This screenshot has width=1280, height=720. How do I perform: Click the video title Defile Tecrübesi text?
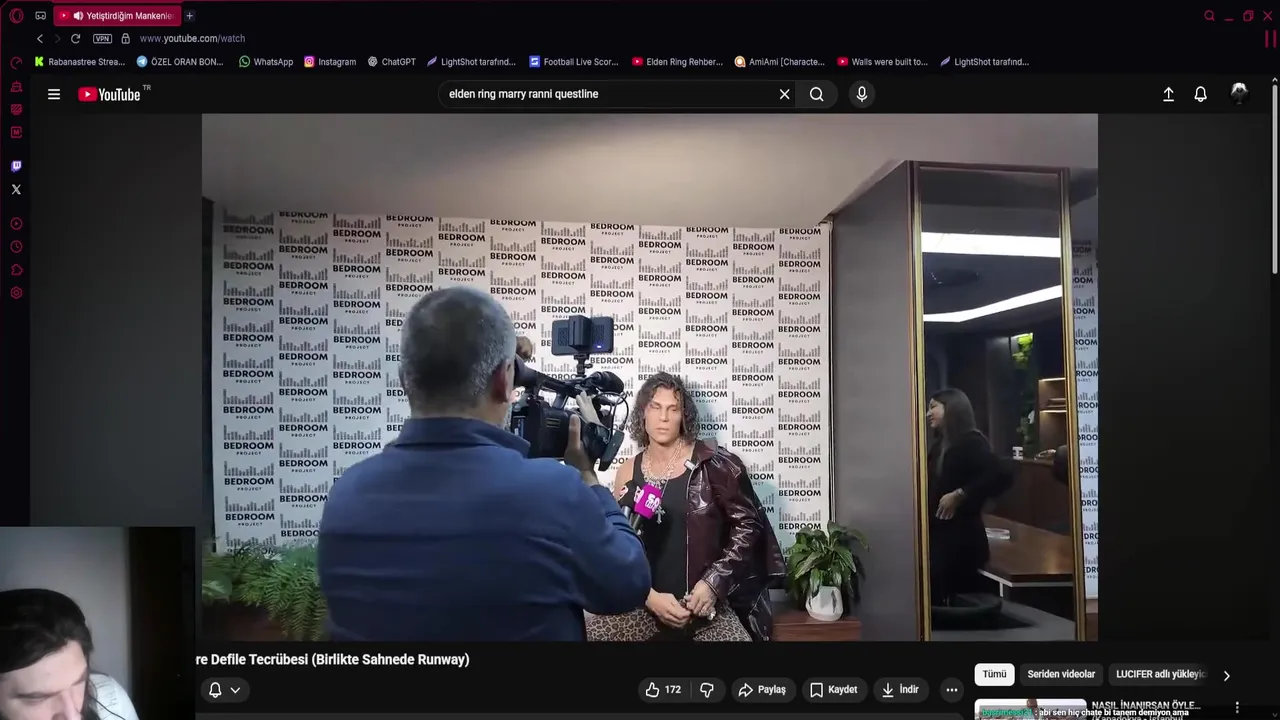pos(333,660)
